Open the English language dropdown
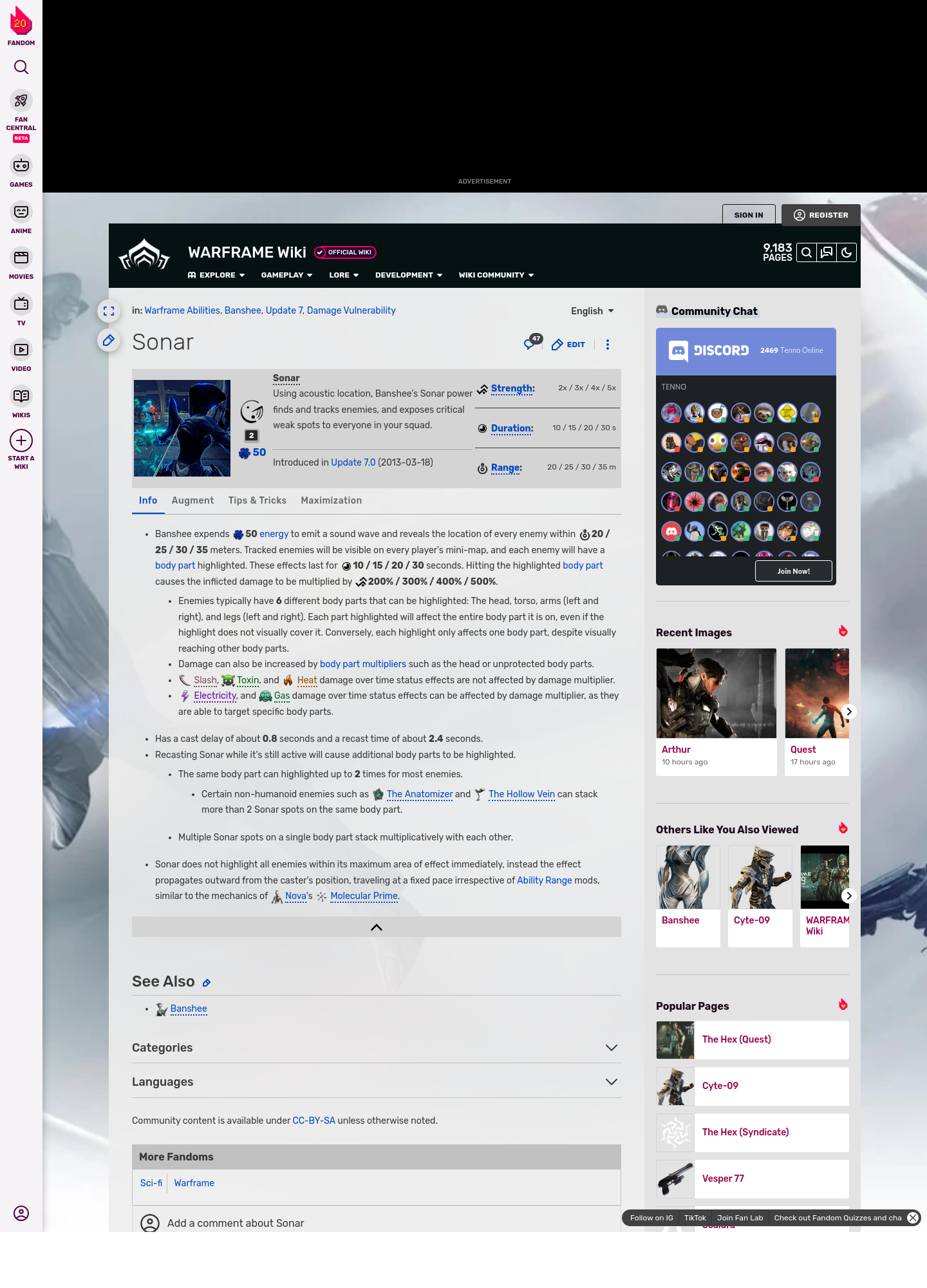Image resolution: width=927 pixels, height=1288 pixels. [592, 311]
